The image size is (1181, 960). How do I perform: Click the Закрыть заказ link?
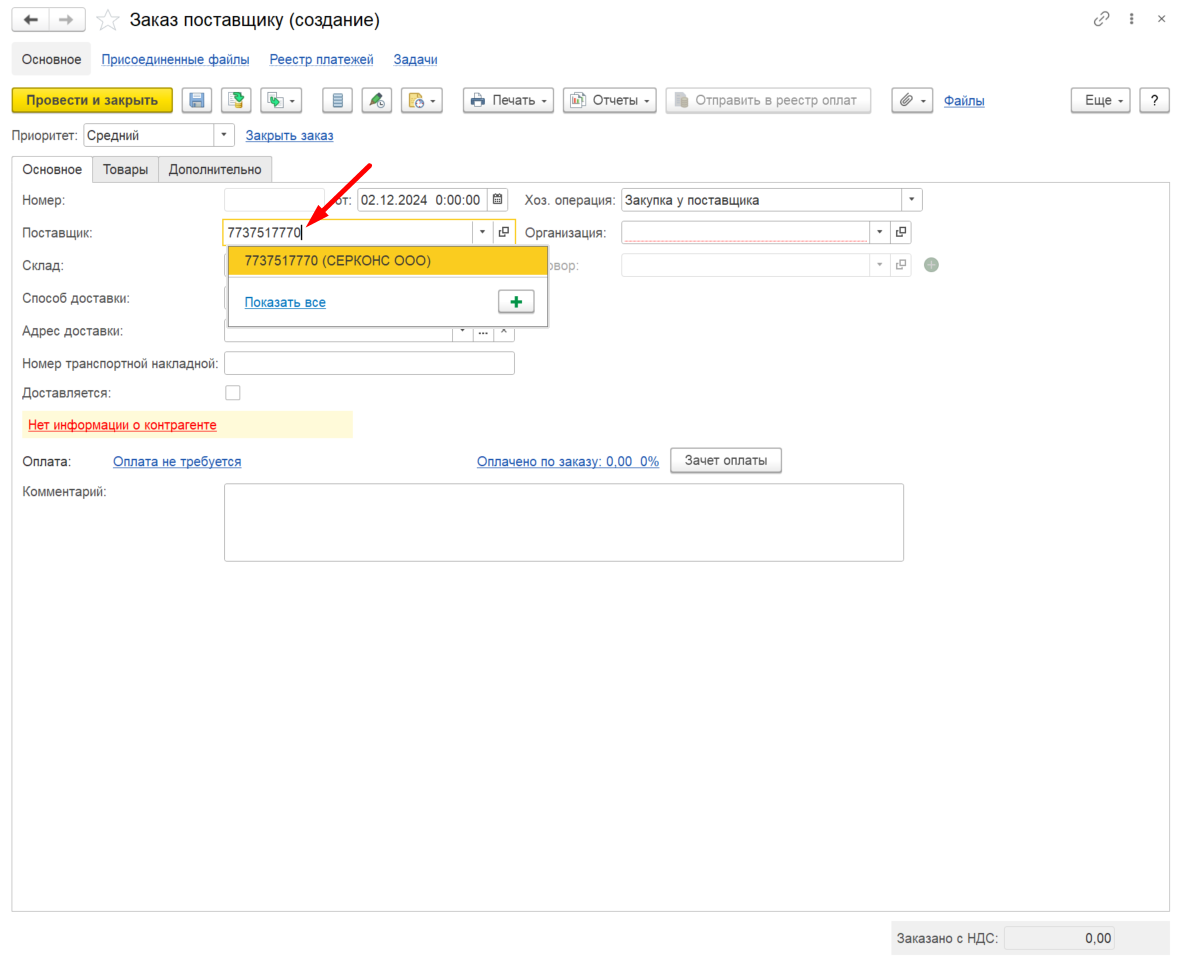tap(289, 136)
